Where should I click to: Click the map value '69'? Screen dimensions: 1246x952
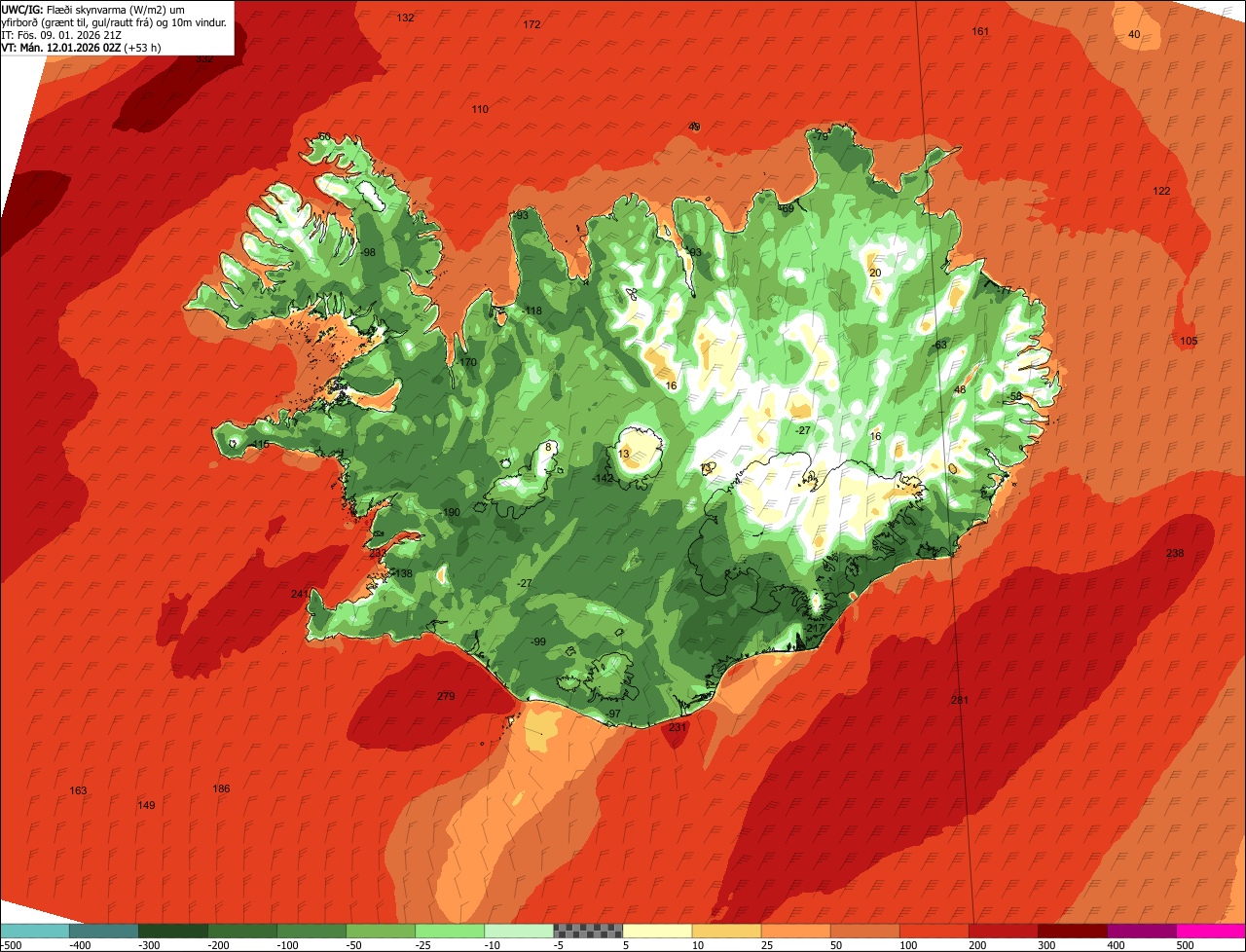[788, 207]
